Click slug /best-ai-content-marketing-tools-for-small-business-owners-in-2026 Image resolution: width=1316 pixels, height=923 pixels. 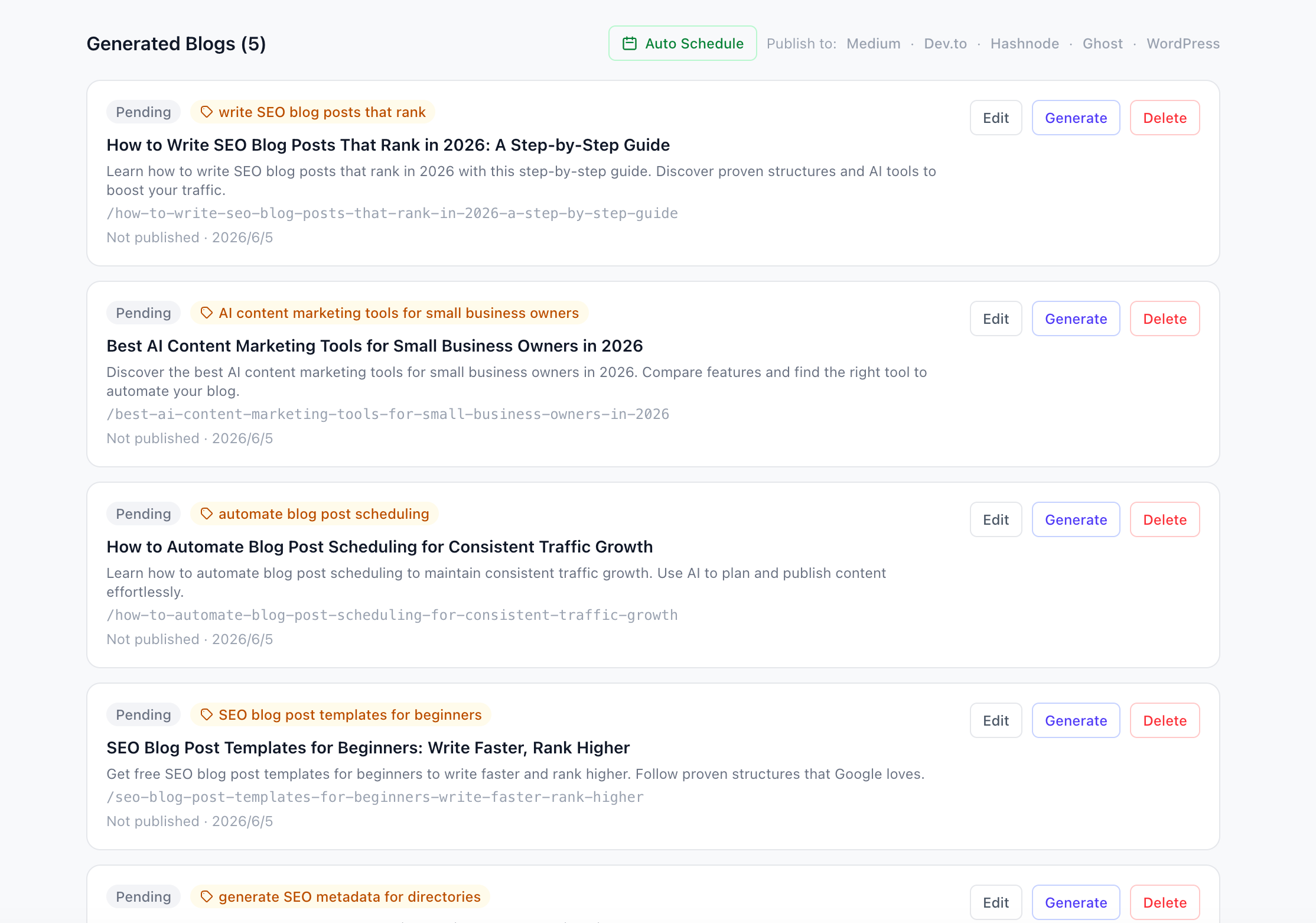tap(388, 414)
